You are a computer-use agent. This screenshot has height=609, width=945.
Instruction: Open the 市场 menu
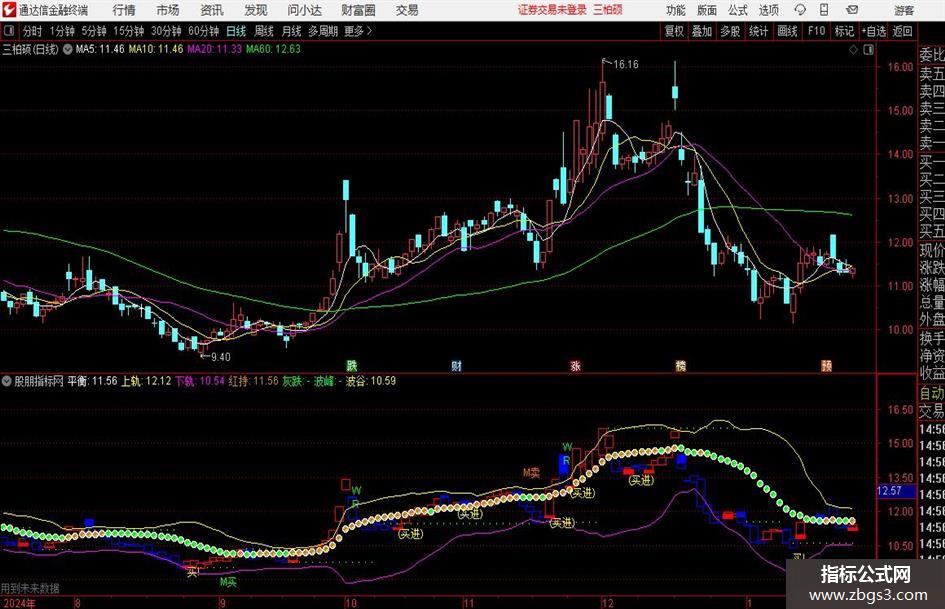pos(168,10)
